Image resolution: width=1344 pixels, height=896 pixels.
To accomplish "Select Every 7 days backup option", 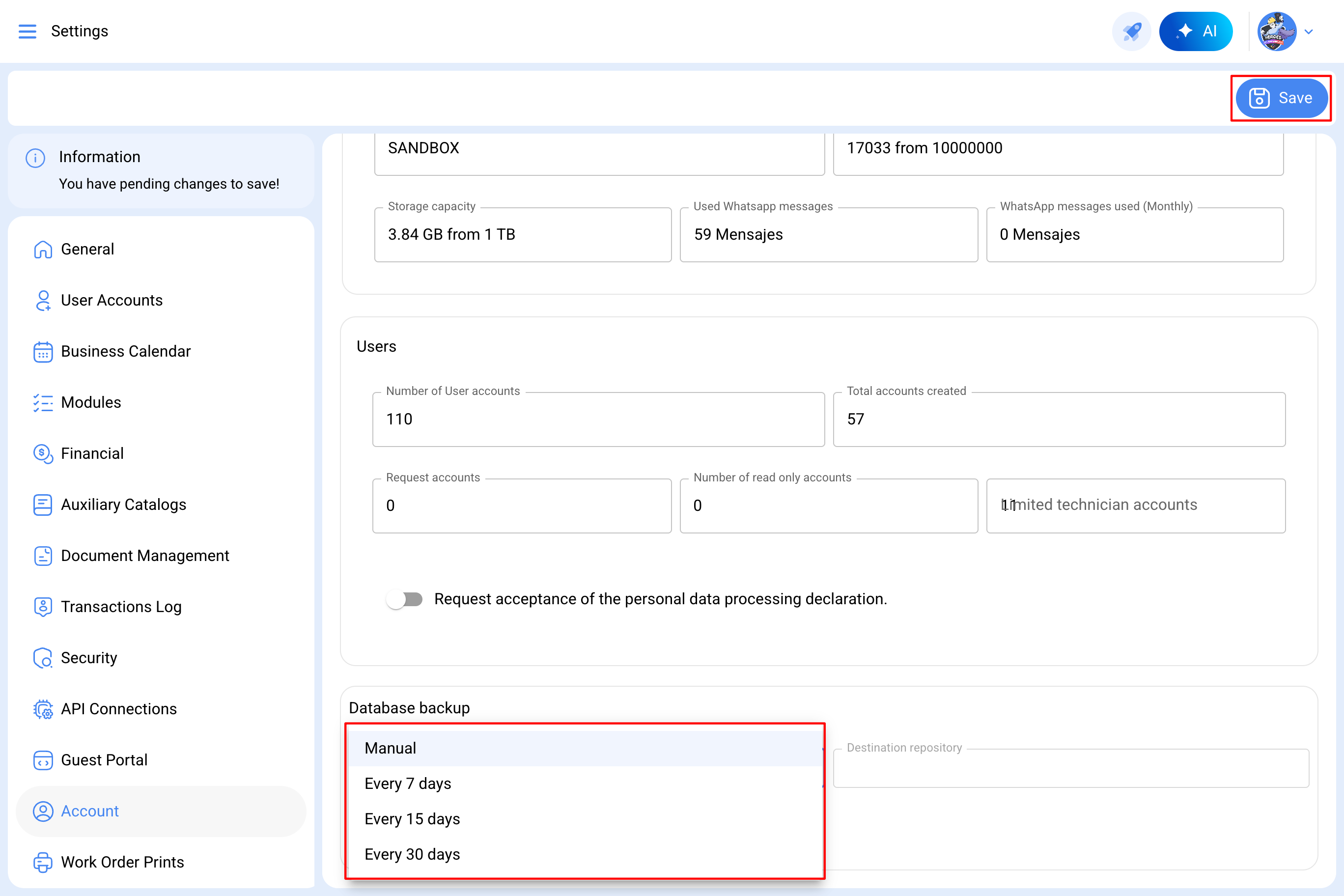I will click(408, 784).
